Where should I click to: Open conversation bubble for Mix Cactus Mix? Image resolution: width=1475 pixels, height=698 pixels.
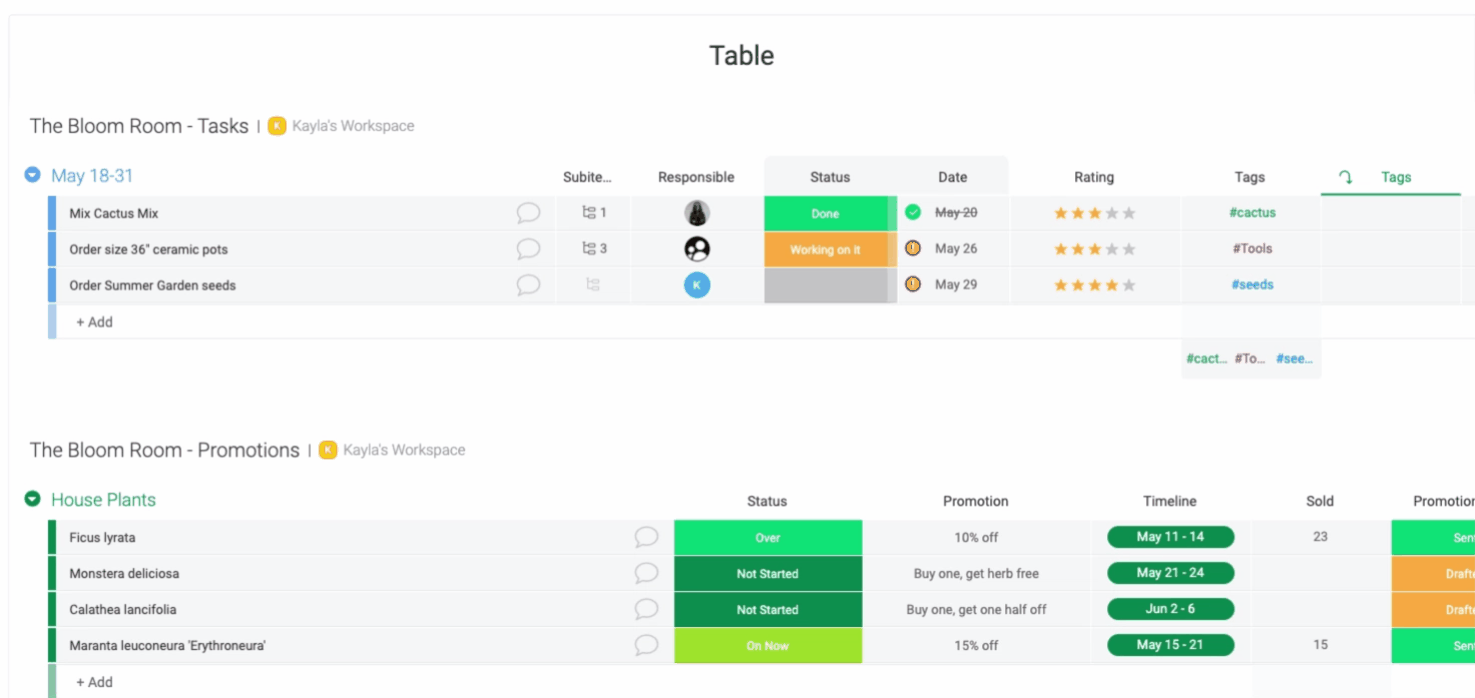pos(528,213)
